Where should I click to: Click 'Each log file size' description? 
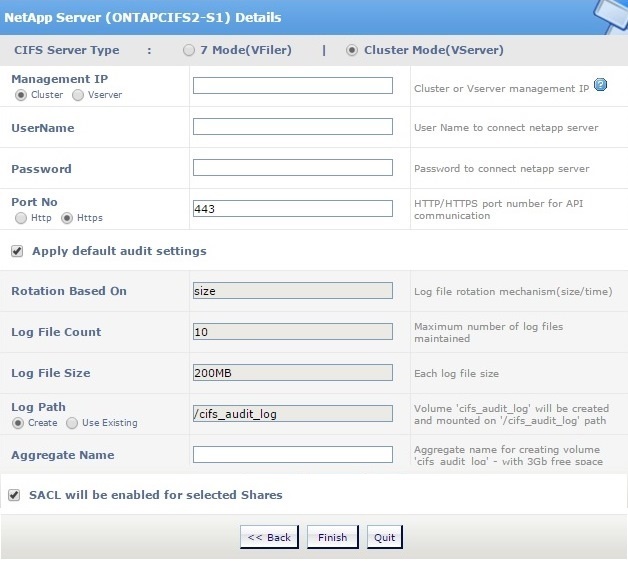457,374
